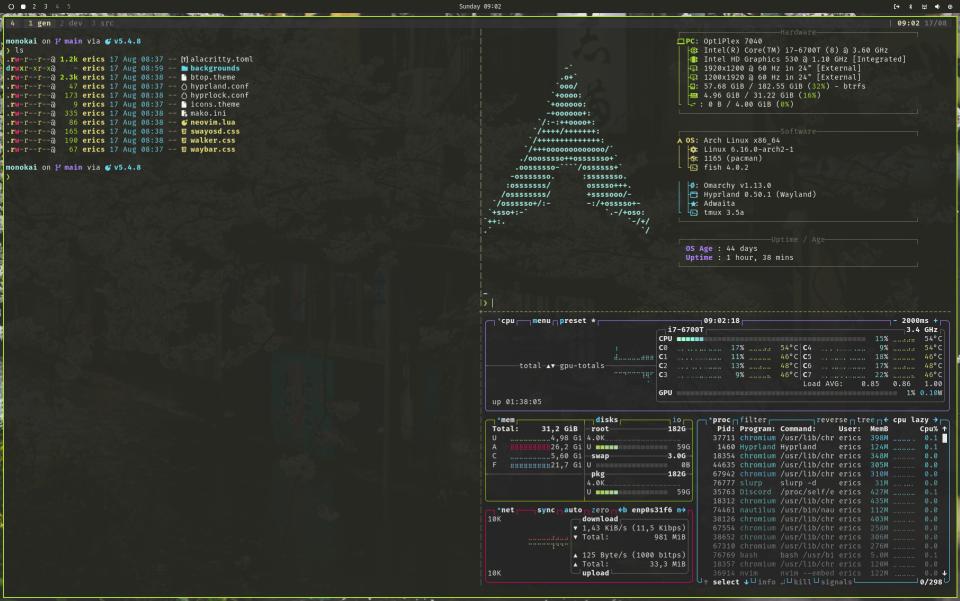Click the backgrounds folder icon in ls listing
The height and width of the screenshot is (601, 960).
184,69
